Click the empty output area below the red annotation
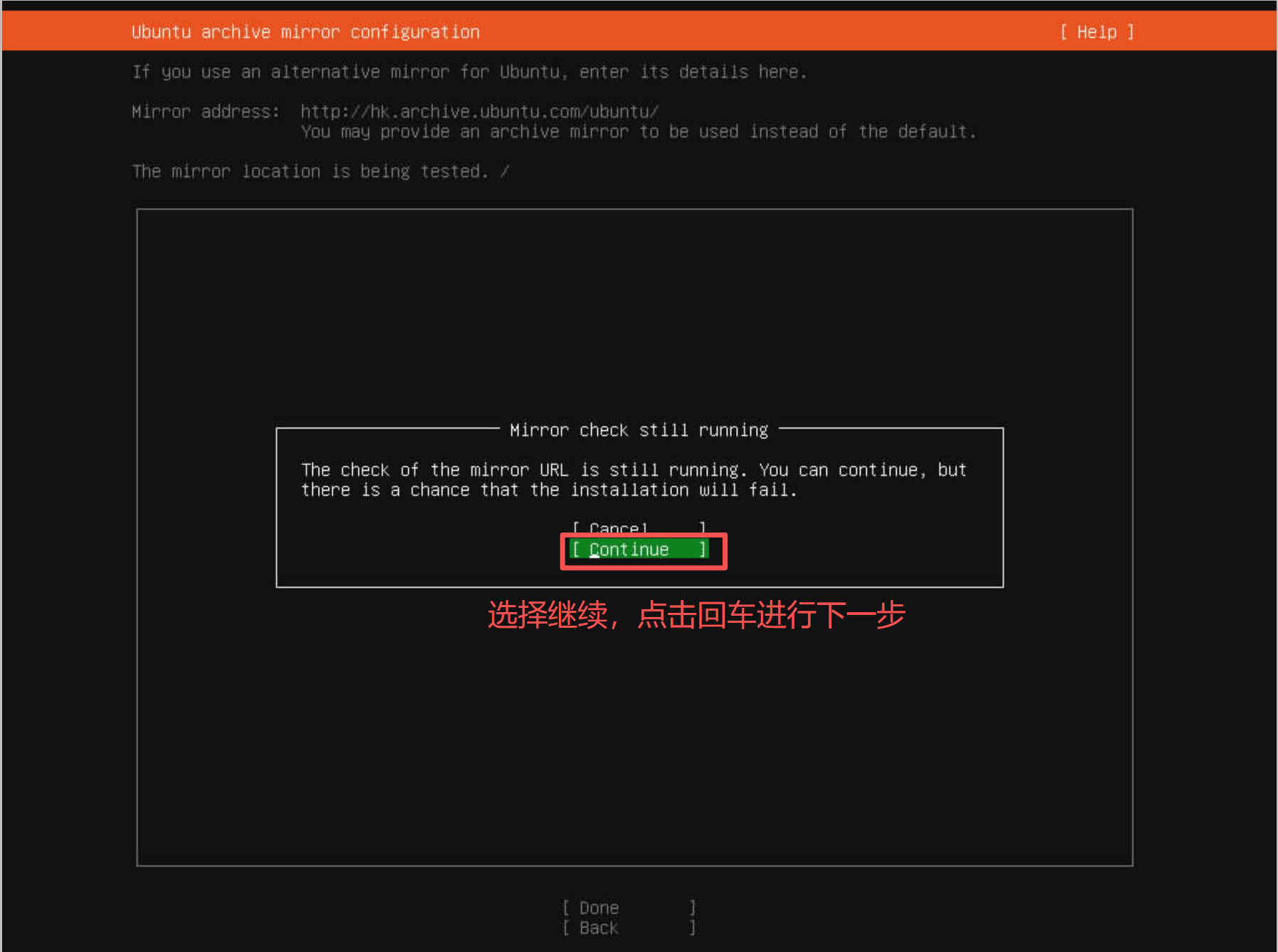1278x952 pixels. (634, 747)
